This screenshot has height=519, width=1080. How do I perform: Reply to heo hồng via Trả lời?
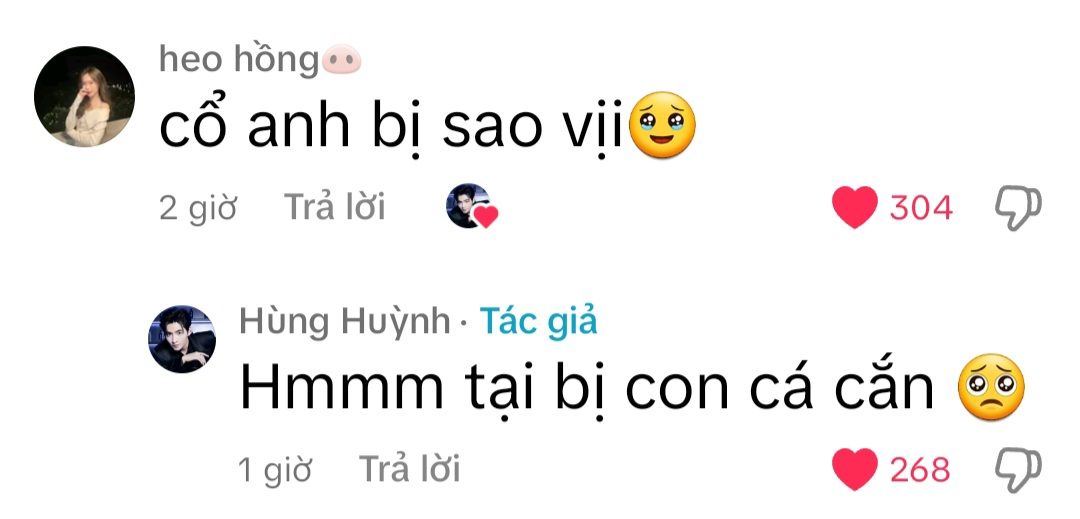pyautogui.click(x=335, y=207)
